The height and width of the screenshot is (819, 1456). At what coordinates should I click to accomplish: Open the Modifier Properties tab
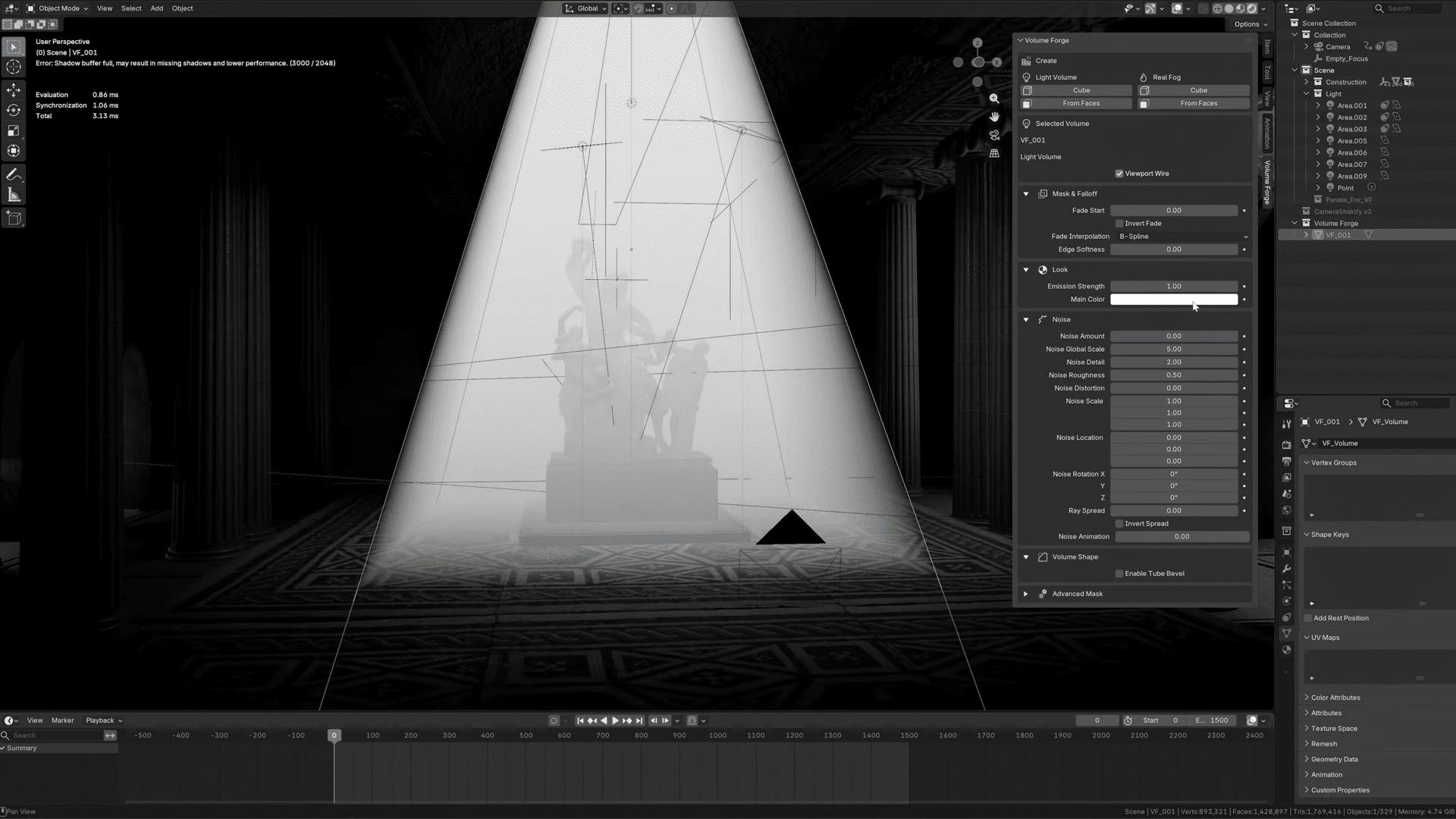pyautogui.click(x=1287, y=569)
